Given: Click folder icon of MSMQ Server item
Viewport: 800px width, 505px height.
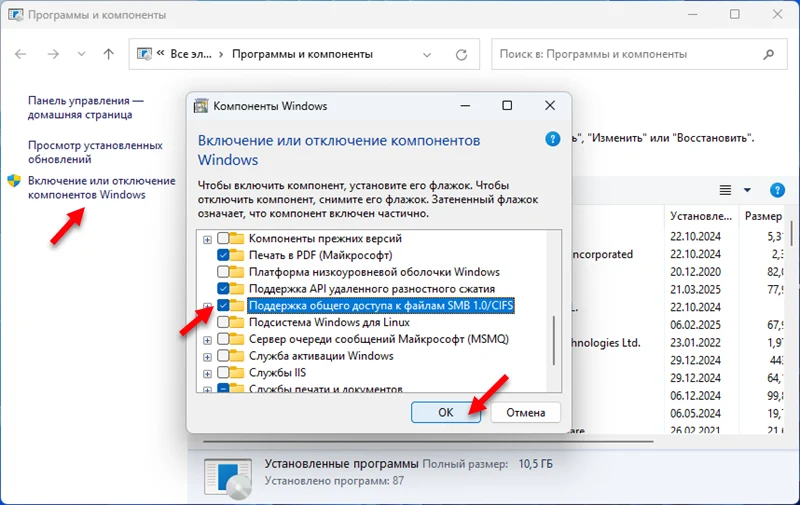Looking at the screenshot, I should (x=237, y=339).
